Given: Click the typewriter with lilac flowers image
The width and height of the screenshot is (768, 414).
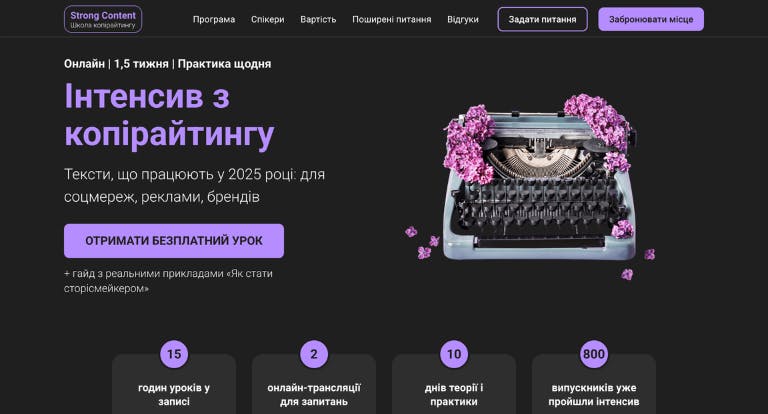Looking at the screenshot, I should click(531, 186).
